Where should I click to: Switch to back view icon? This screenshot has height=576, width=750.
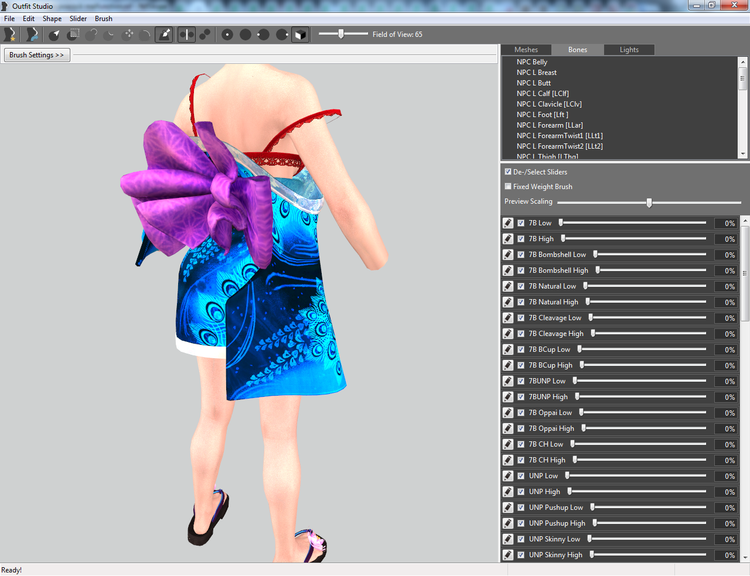(x=245, y=34)
